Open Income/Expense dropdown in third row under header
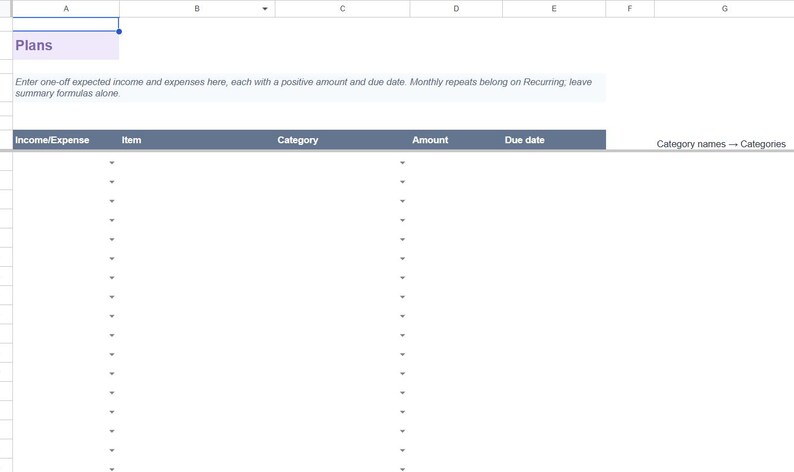794x472 pixels. click(112, 201)
